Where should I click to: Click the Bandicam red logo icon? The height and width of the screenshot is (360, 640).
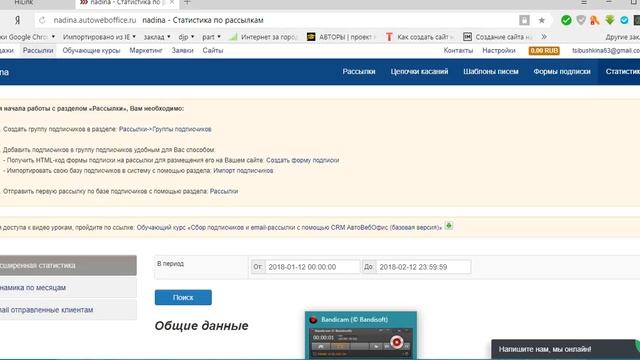[x=313, y=320]
